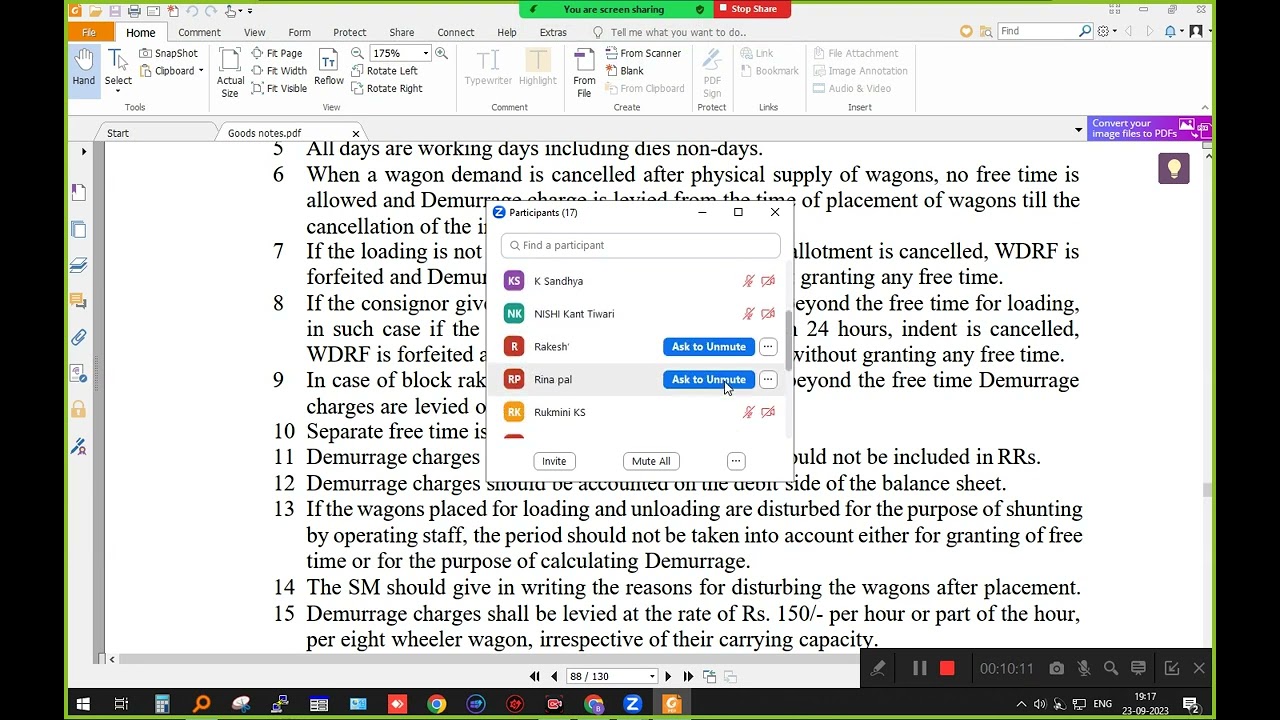Open PDF Sign tool
The width and height of the screenshot is (1280, 720).
click(712, 72)
